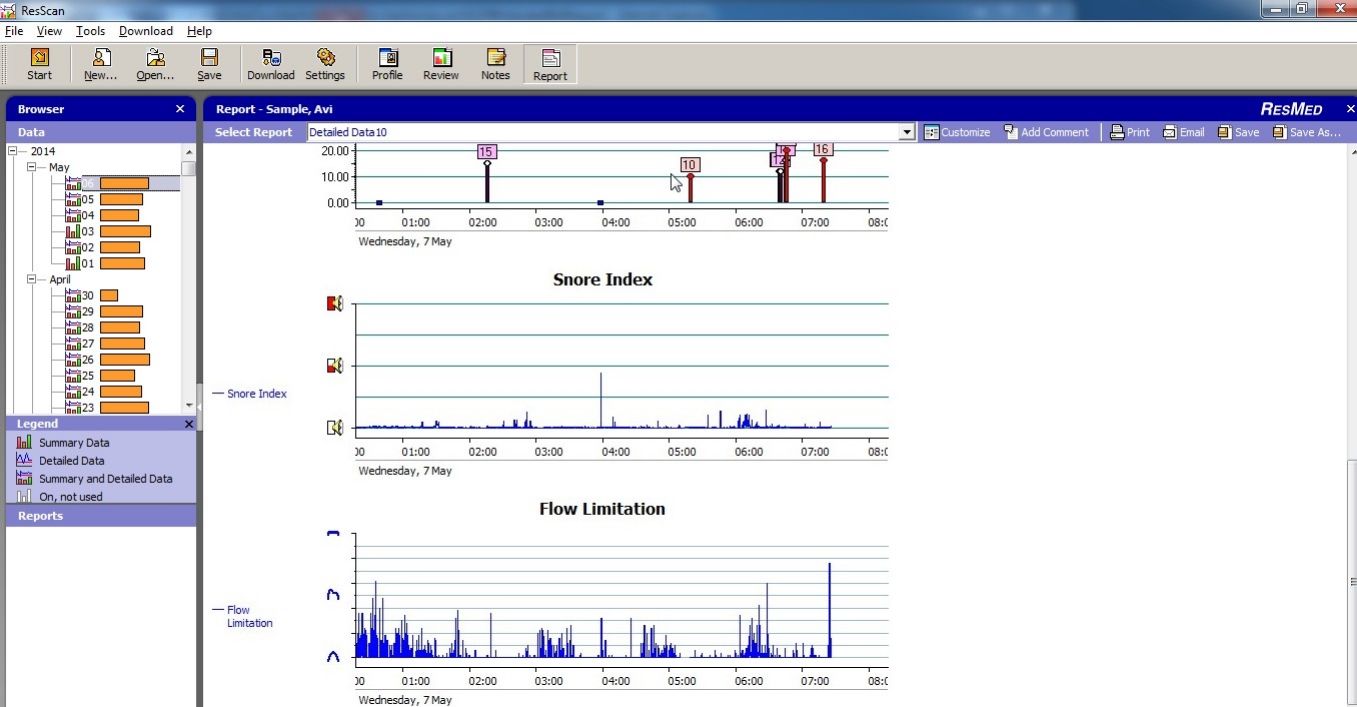Image resolution: width=1357 pixels, height=707 pixels.
Task: Click Summary and Detailed Data legend entry
Action: click(x=94, y=478)
